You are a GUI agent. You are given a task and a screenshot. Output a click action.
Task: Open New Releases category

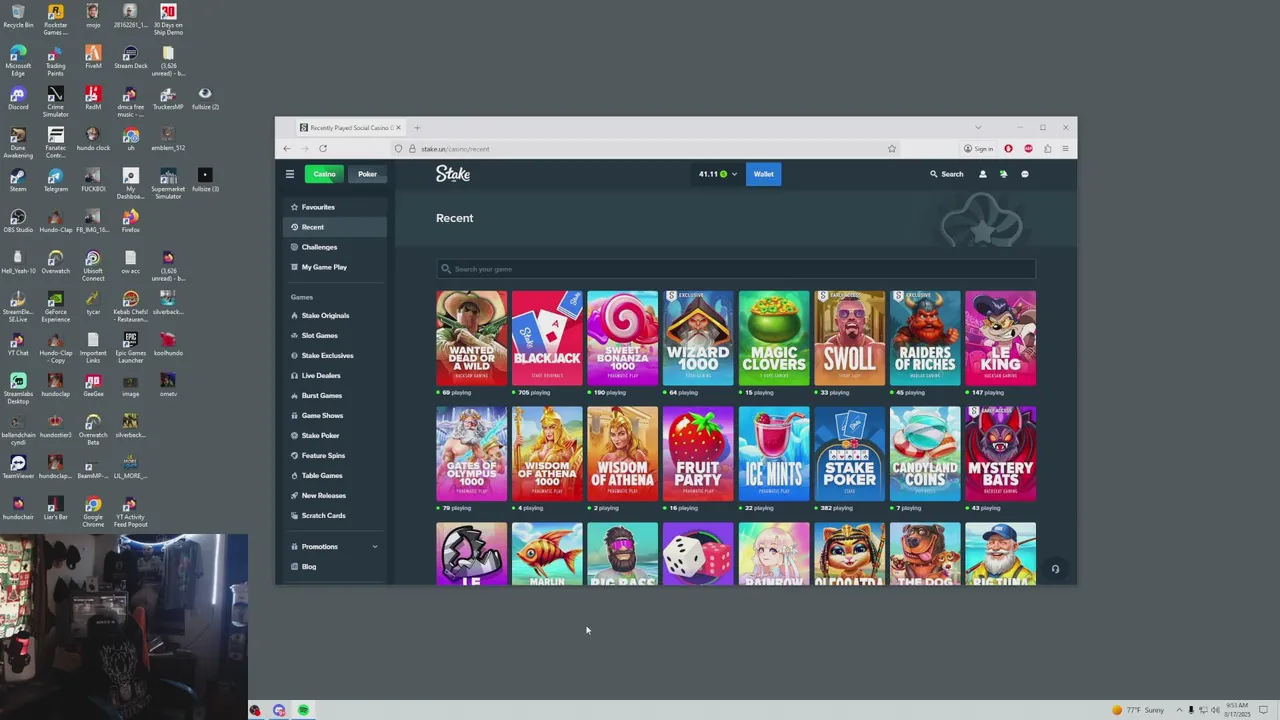click(335, 495)
